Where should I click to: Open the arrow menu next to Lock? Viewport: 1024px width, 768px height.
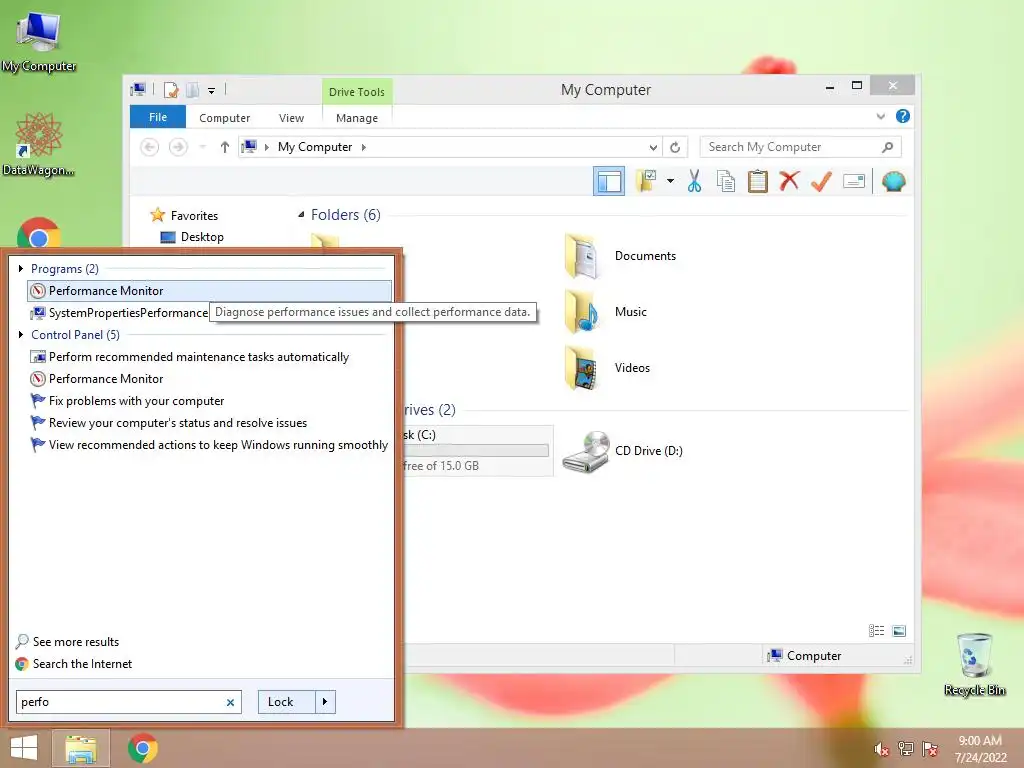click(325, 702)
